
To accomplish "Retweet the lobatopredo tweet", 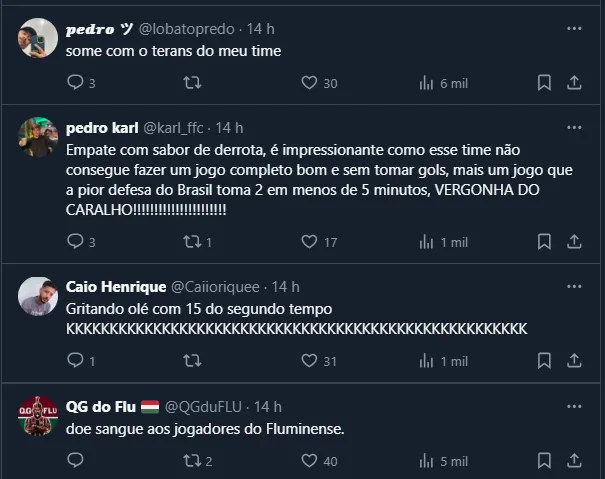I will [x=193, y=83].
